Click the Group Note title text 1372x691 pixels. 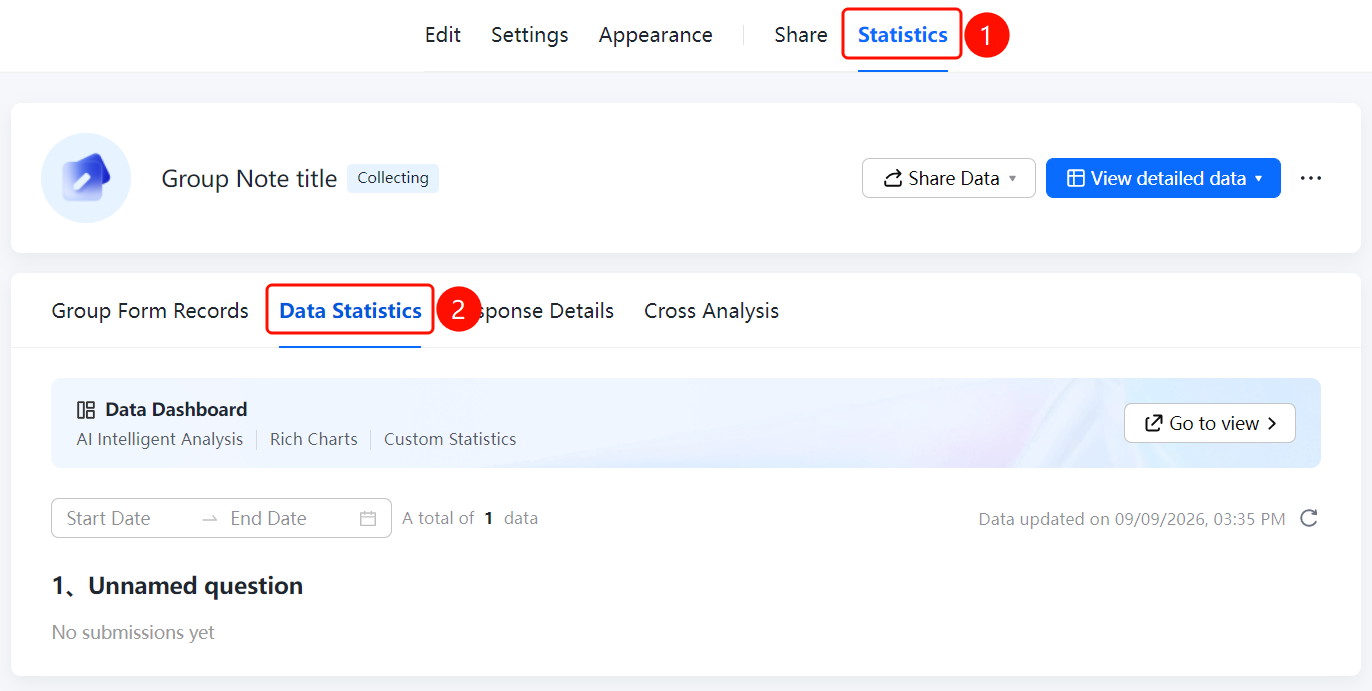coord(250,179)
